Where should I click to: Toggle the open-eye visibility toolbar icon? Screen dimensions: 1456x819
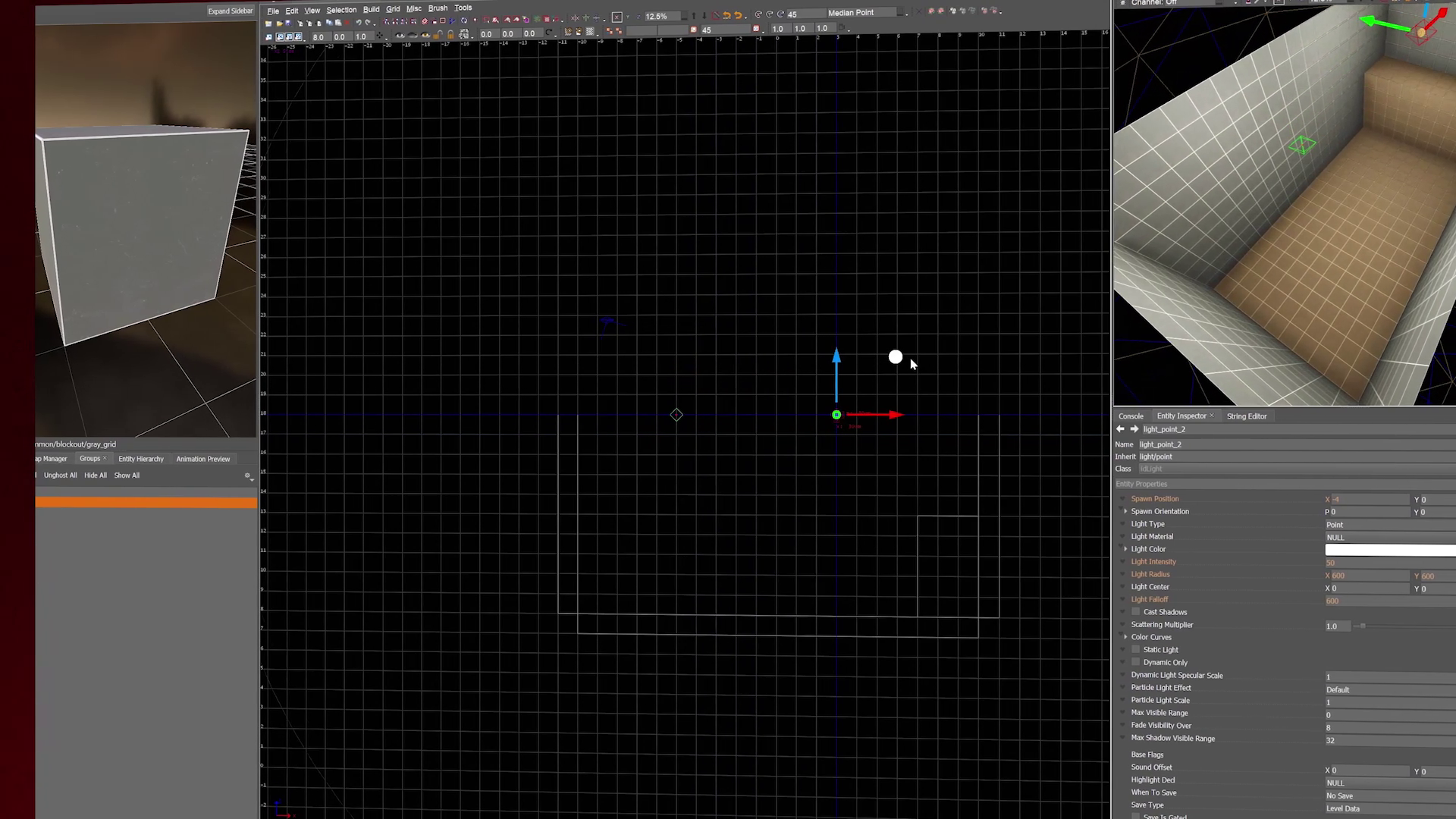tap(400, 35)
